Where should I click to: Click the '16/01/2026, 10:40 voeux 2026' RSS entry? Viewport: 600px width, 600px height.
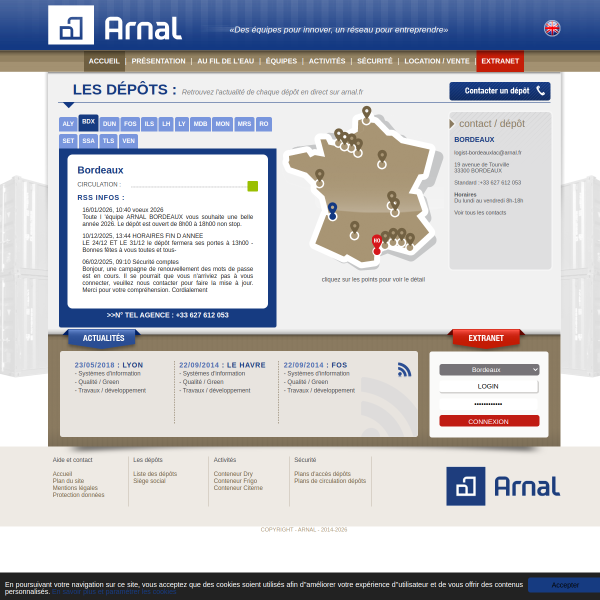coord(123,210)
